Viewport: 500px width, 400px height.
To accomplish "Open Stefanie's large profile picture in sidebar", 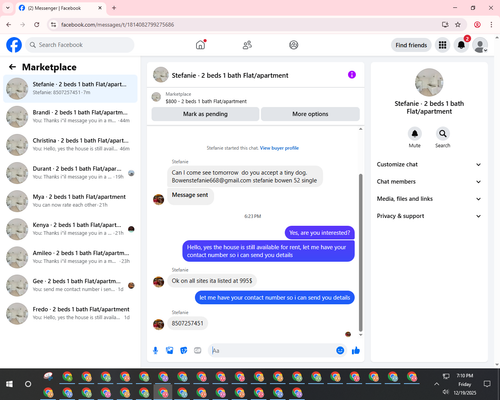I will 429,82.
